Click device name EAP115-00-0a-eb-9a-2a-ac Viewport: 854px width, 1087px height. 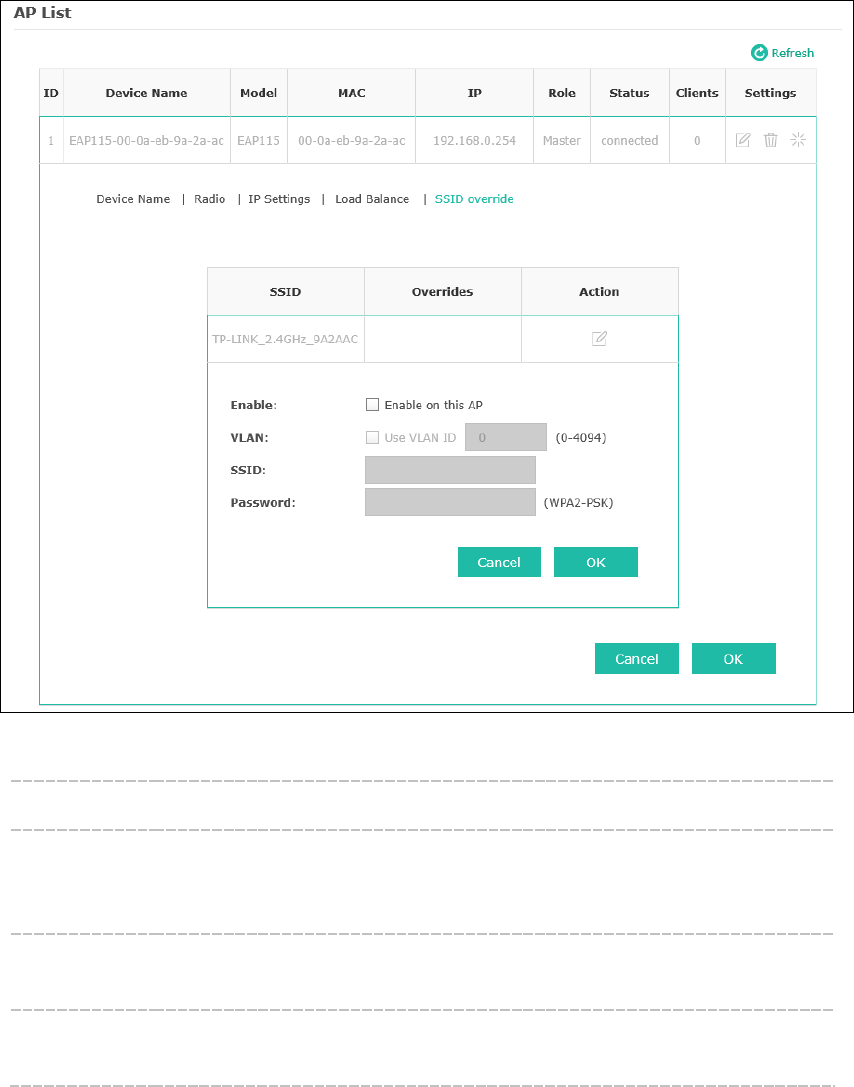tap(146, 141)
